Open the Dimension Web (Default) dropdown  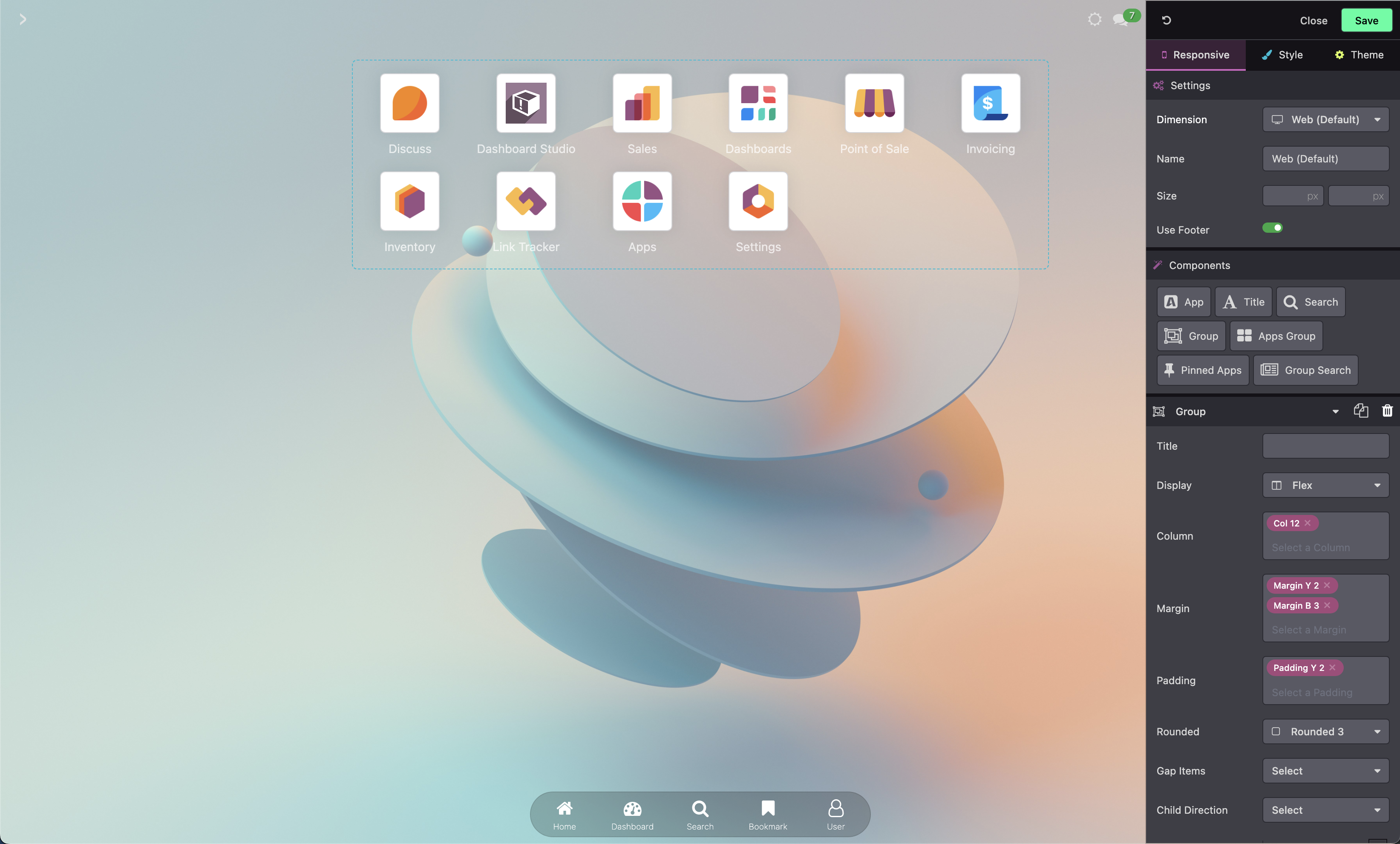pyautogui.click(x=1325, y=119)
